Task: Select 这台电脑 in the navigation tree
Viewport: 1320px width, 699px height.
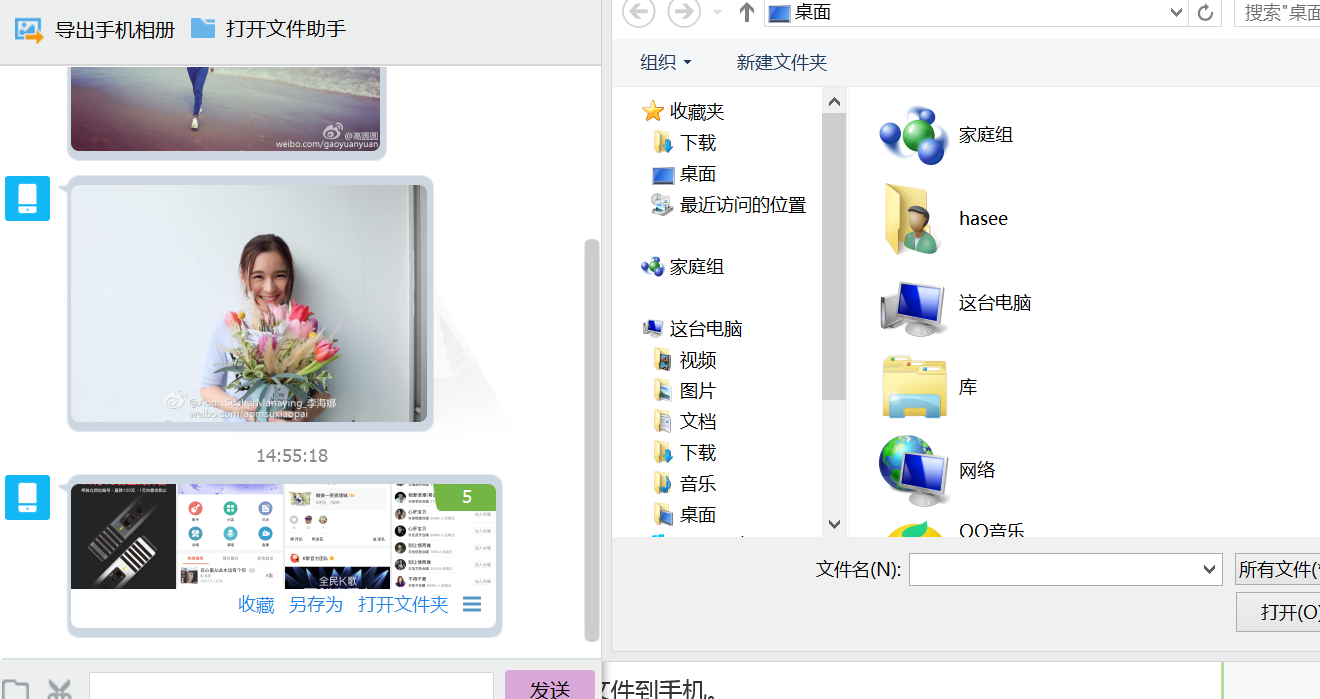Action: click(693, 329)
